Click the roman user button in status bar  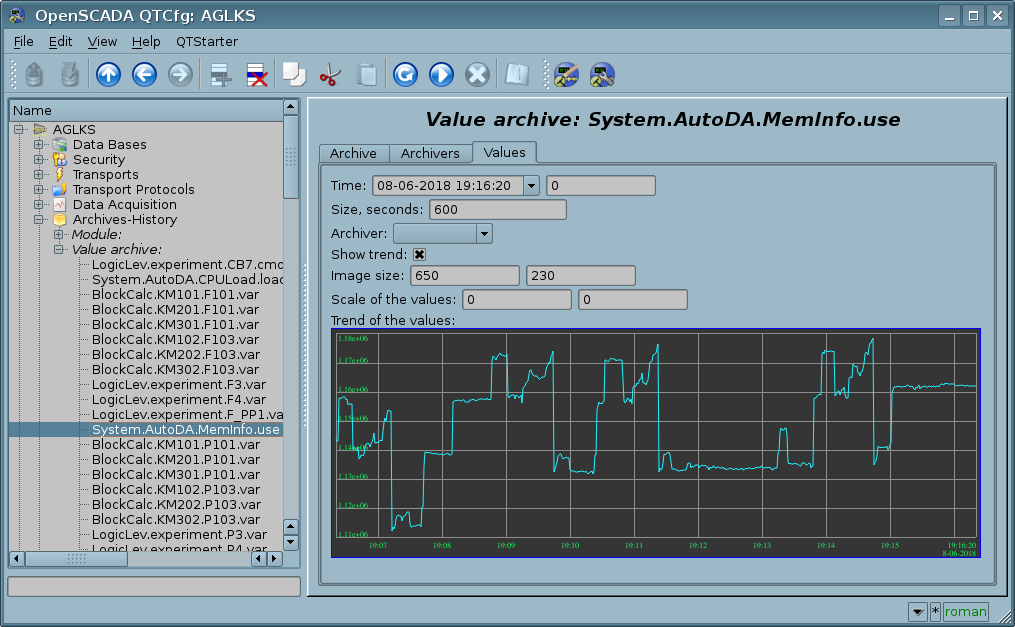click(x=965, y=612)
